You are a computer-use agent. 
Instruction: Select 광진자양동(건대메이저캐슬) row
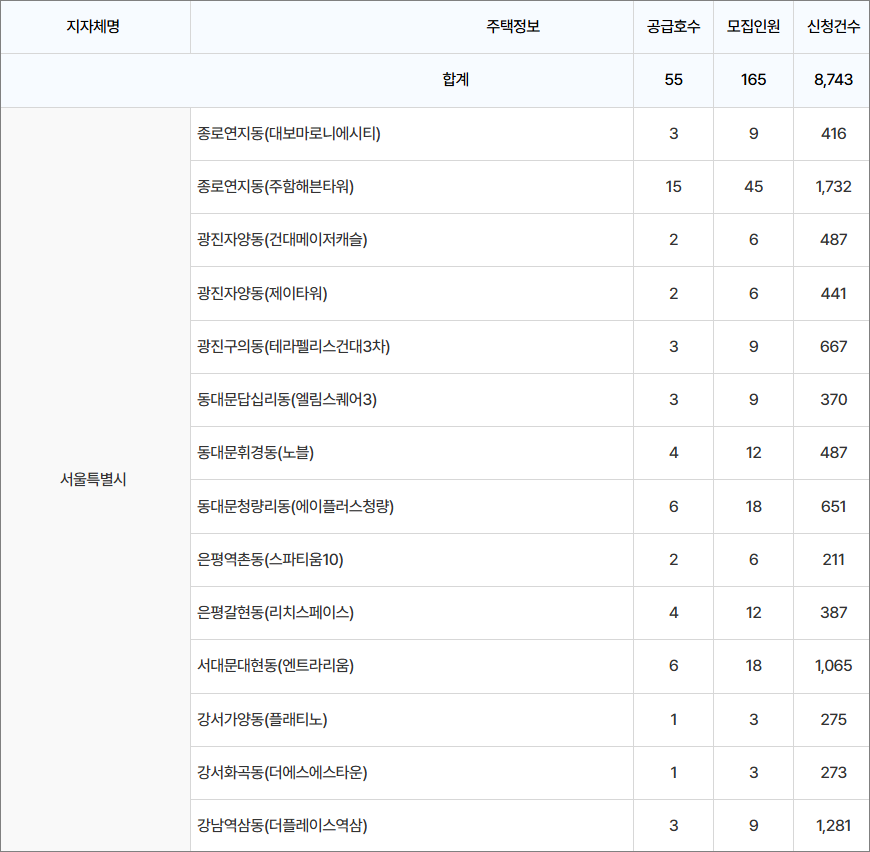[x=283, y=240]
